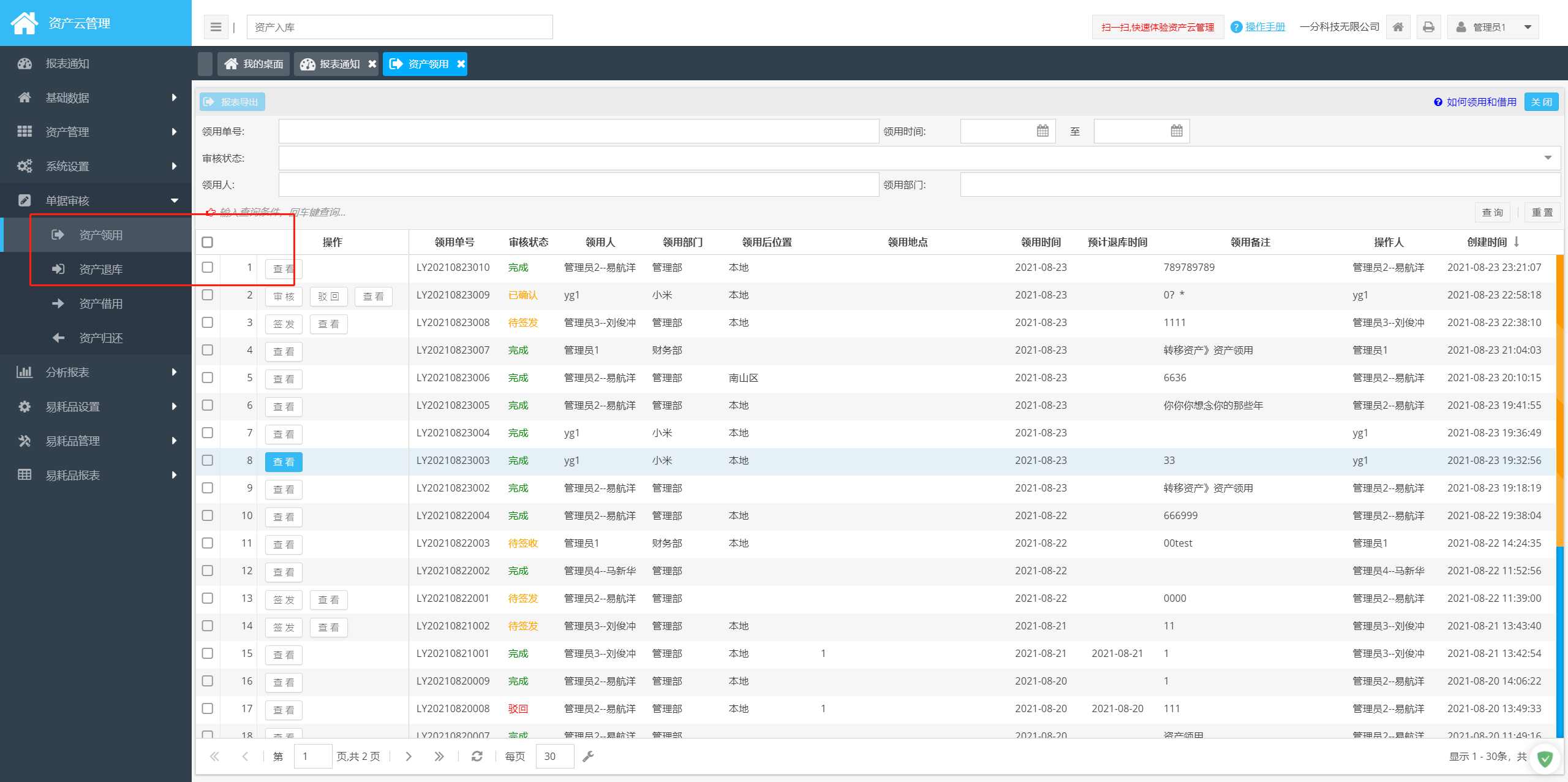1568x782 pixels.
Task: Click the user avatar icon next to 管理员1
Action: tap(1461, 27)
